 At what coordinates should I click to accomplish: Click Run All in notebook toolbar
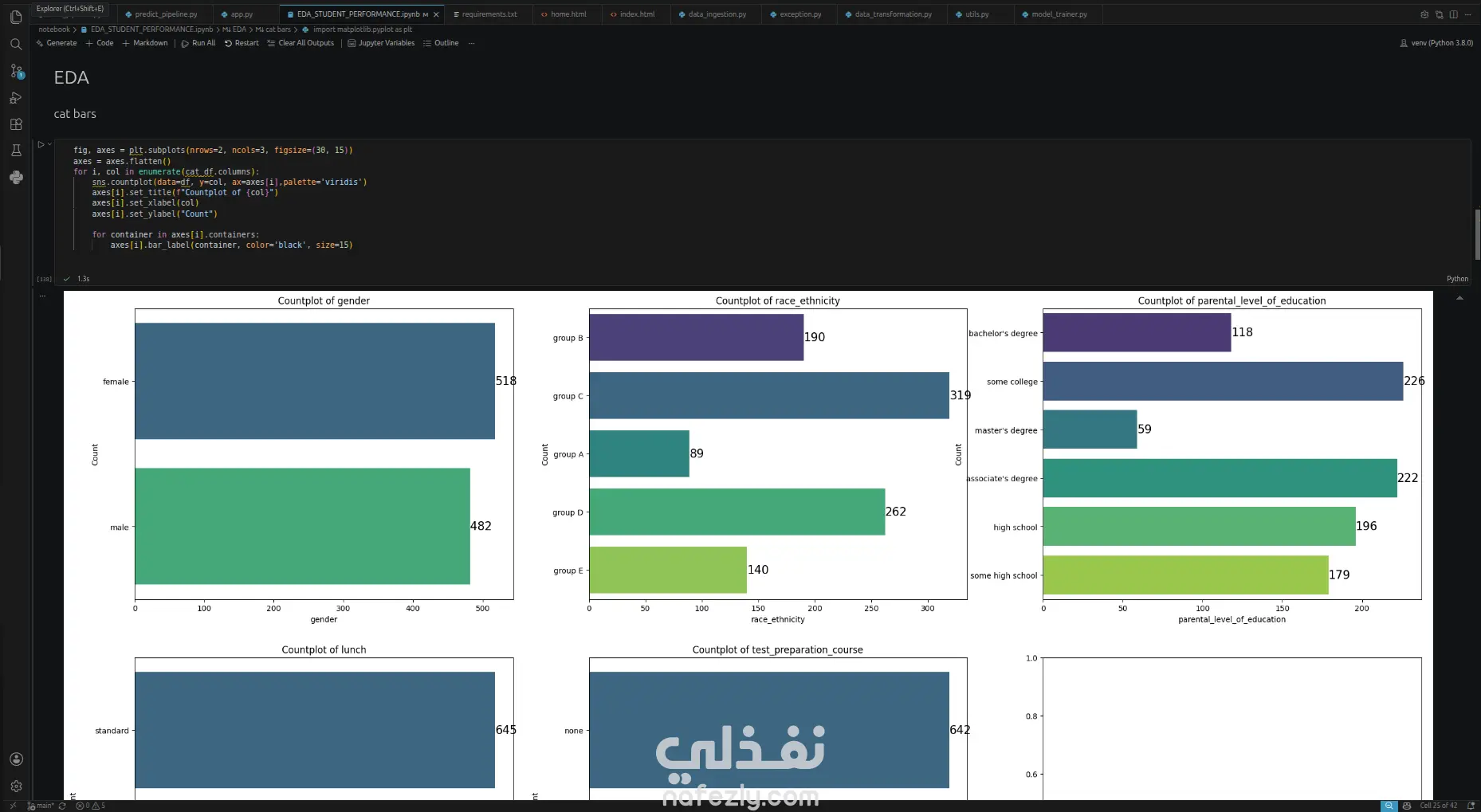click(x=198, y=43)
